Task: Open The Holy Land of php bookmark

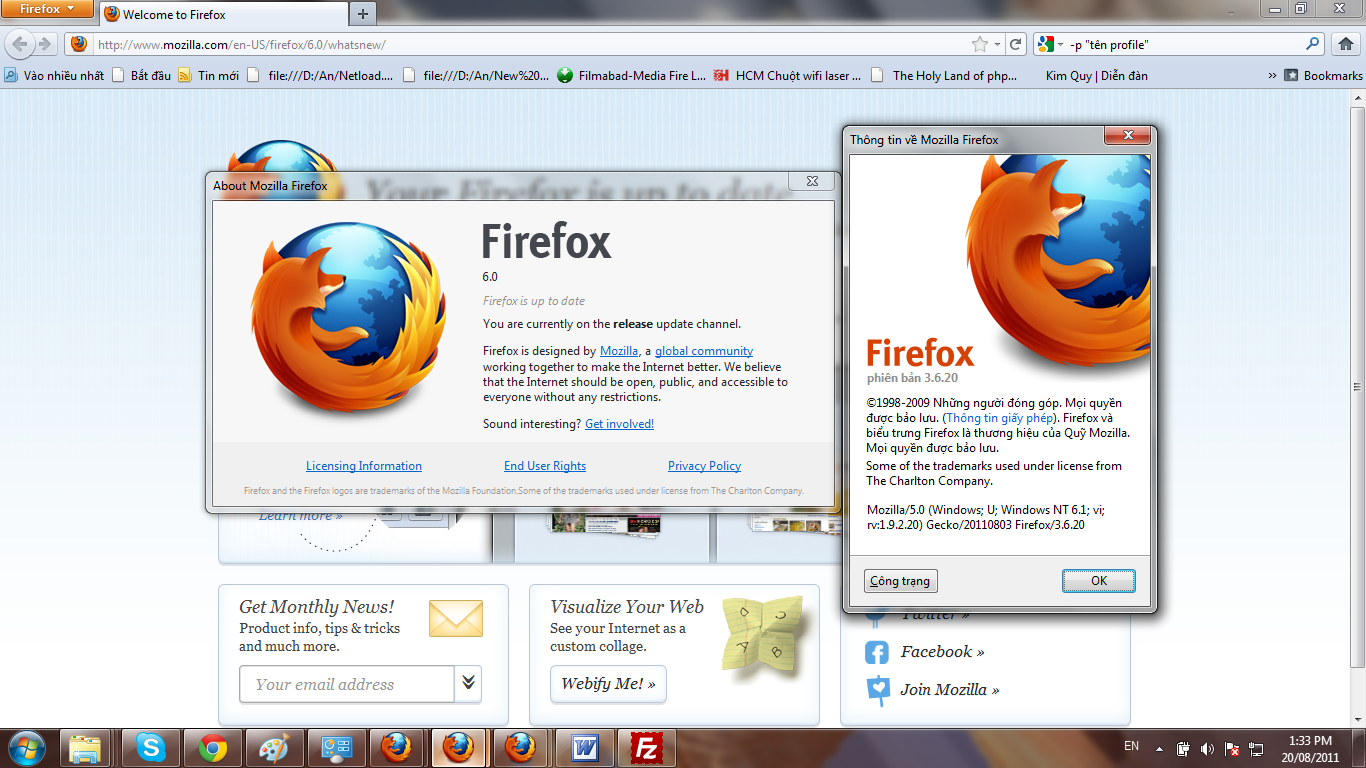Action: coord(944,75)
